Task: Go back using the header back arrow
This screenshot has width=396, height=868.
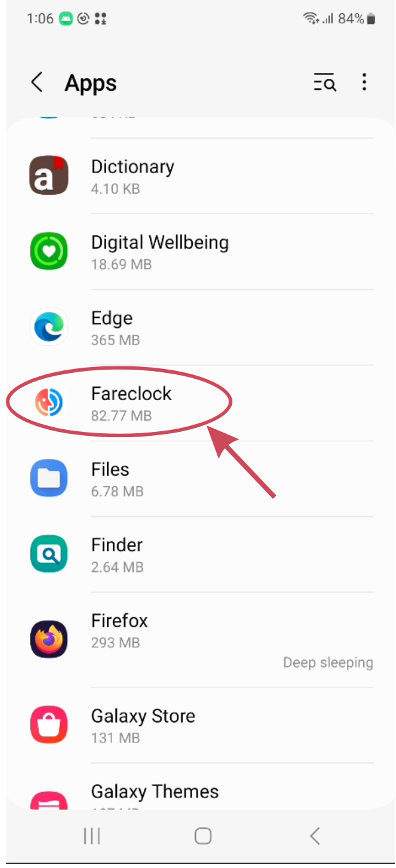Action: pyautogui.click(x=37, y=82)
